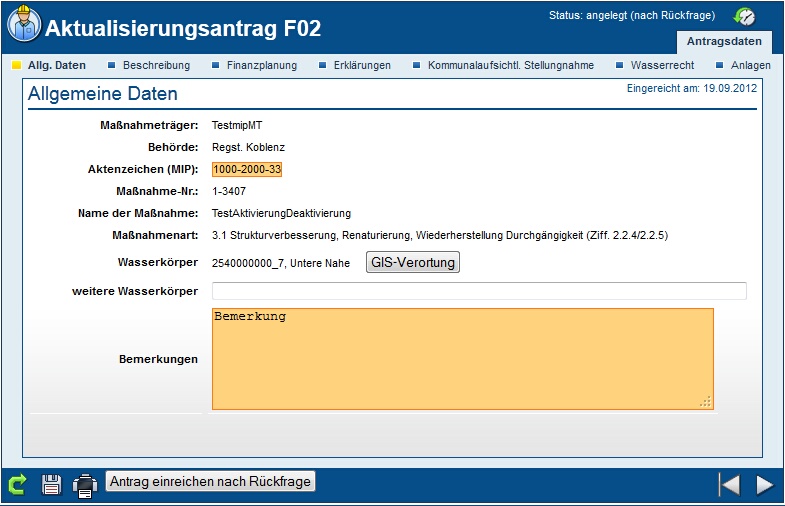Image resolution: width=785 pixels, height=506 pixels.
Task: Go to previous page arrow
Action: click(729, 484)
